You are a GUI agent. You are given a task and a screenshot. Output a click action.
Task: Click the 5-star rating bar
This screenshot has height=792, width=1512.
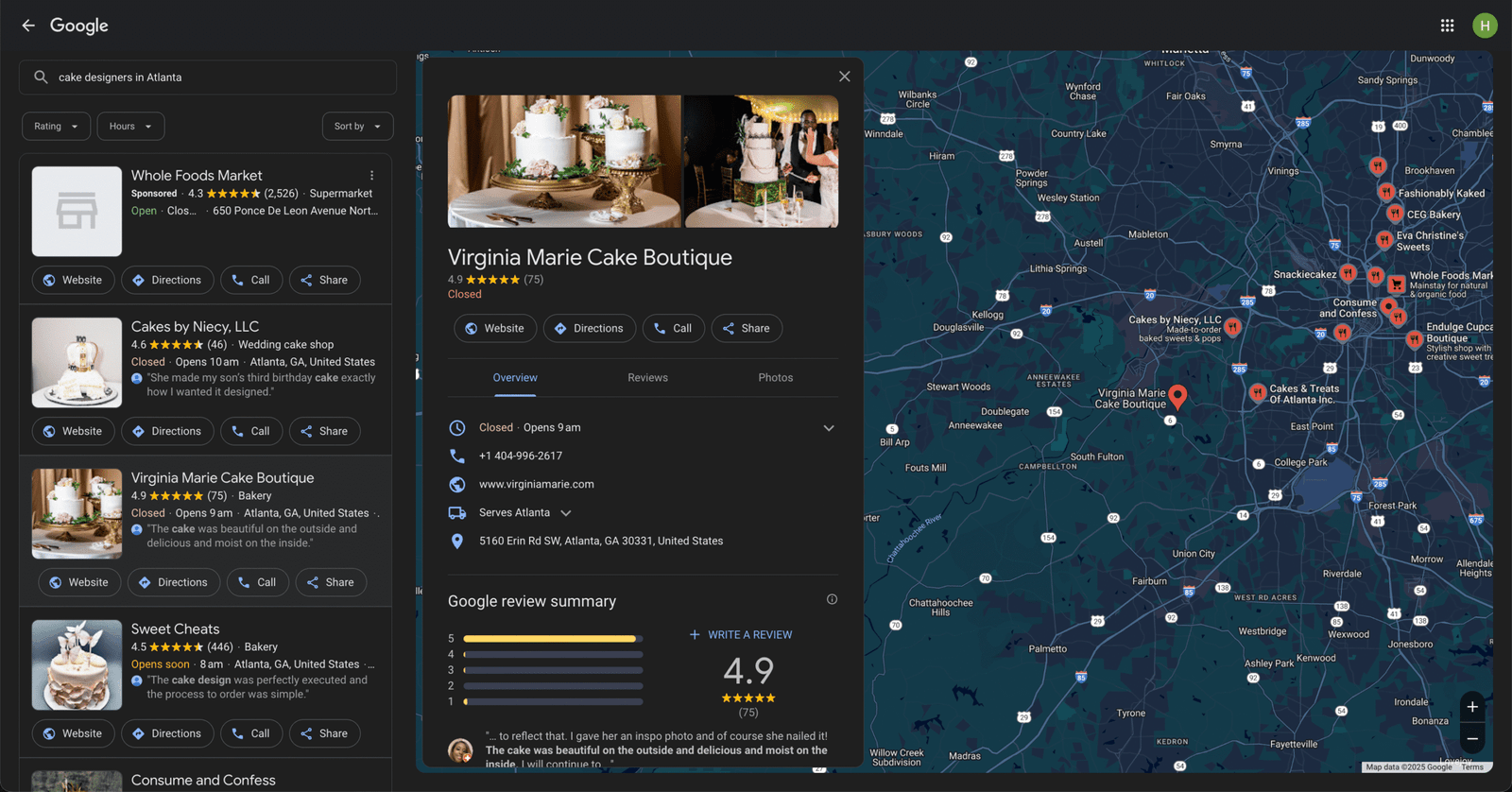point(553,639)
